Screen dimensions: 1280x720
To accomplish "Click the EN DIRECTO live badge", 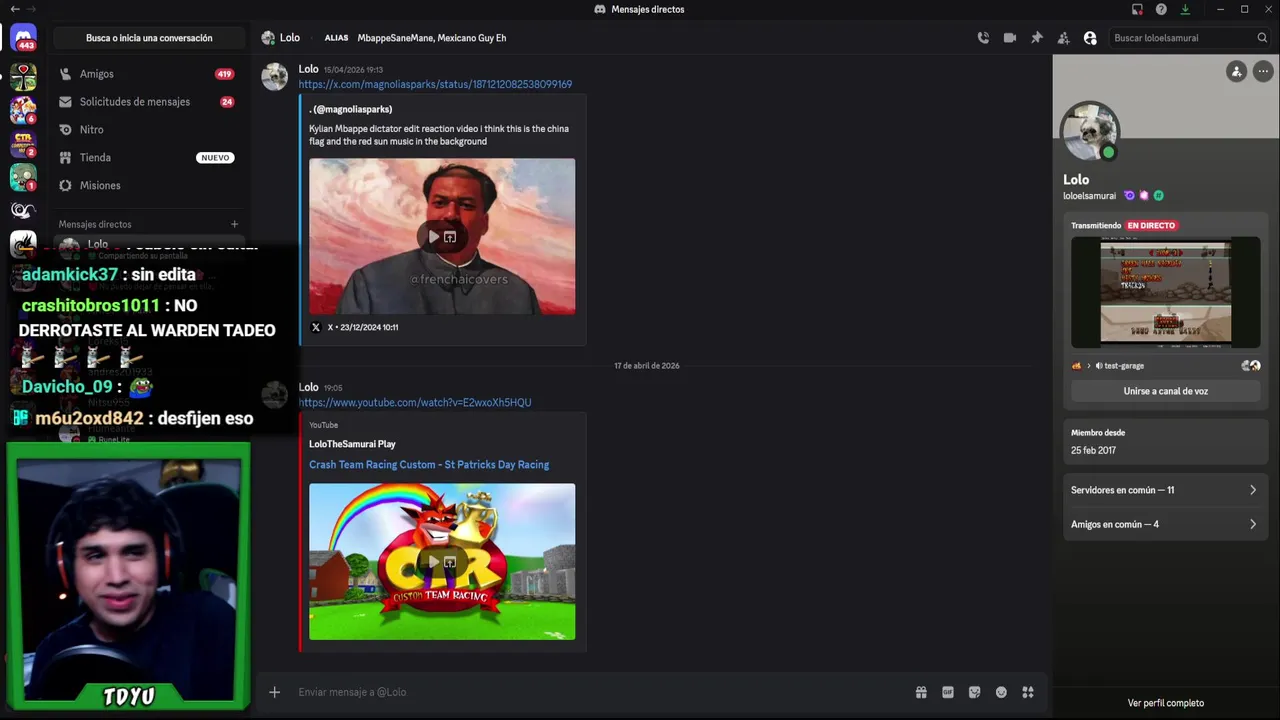I will point(1152,226).
